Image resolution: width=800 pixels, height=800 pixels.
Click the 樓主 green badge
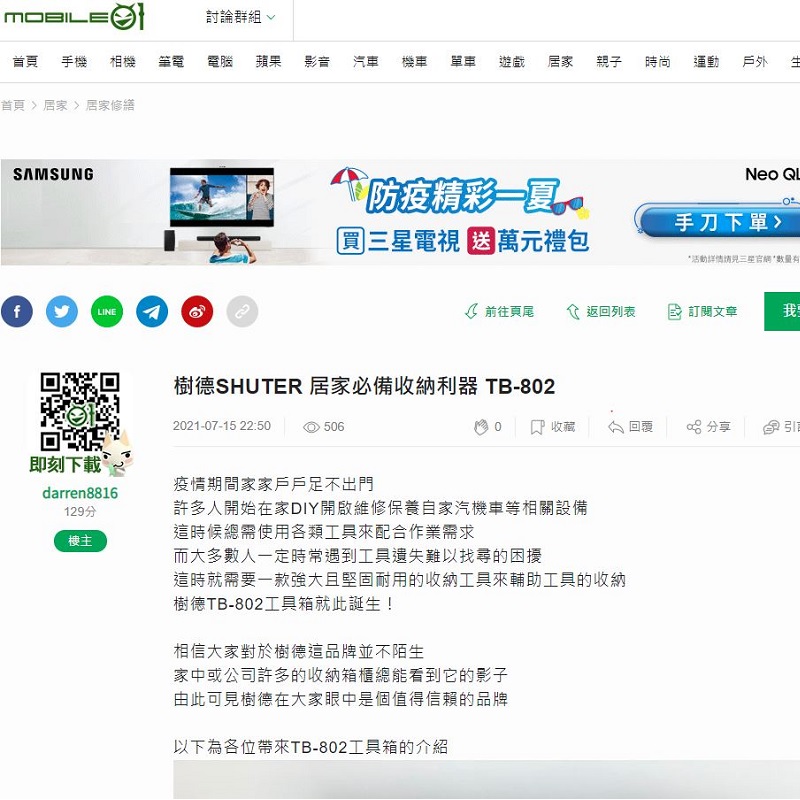point(80,541)
